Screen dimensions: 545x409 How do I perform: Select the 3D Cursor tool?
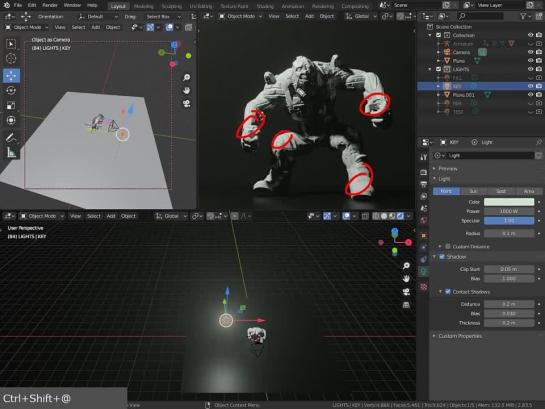click(x=11, y=58)
